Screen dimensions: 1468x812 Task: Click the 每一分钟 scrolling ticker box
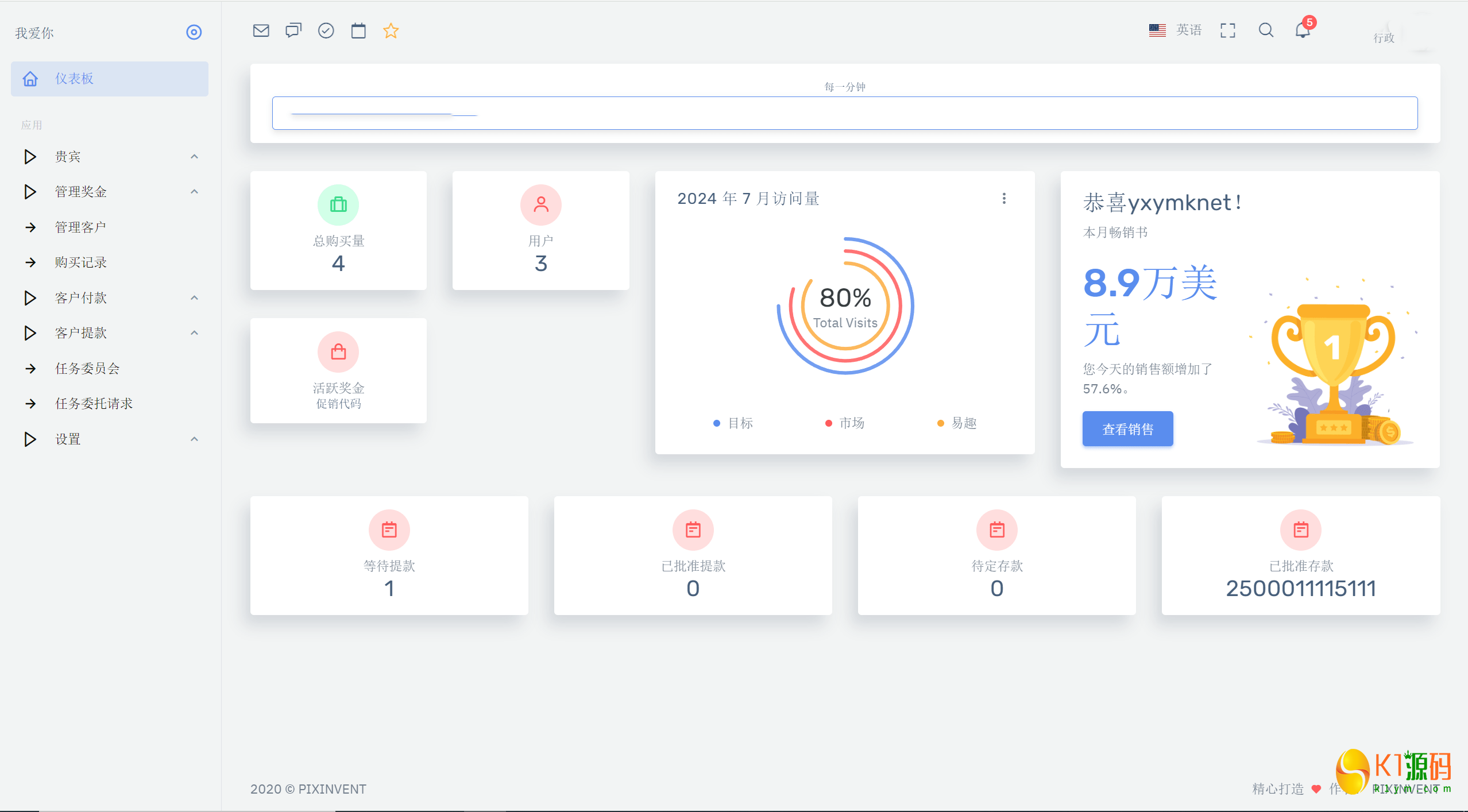coord(845,113)
